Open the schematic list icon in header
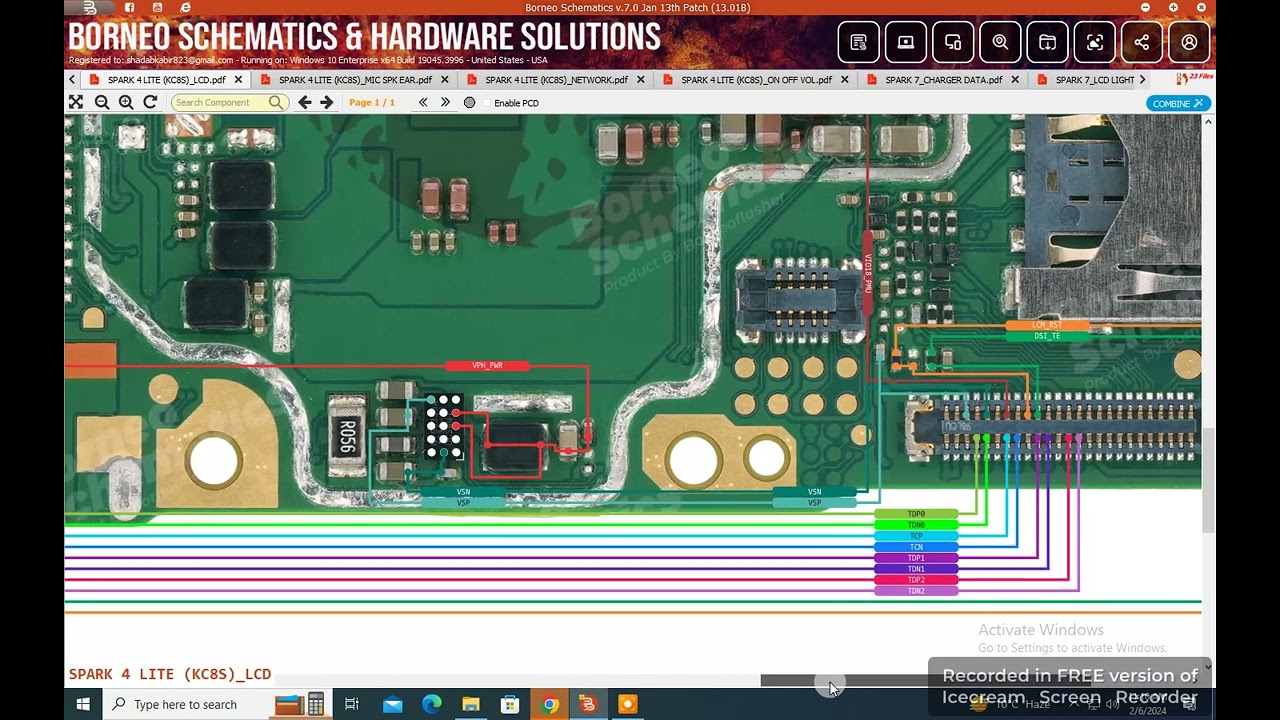This screenshot has height=720, width=1280. point(858,42)
